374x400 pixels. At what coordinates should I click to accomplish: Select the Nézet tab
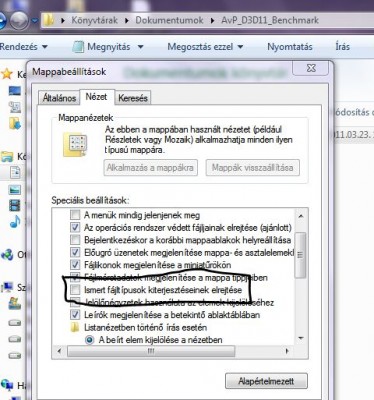coord(96,97)
